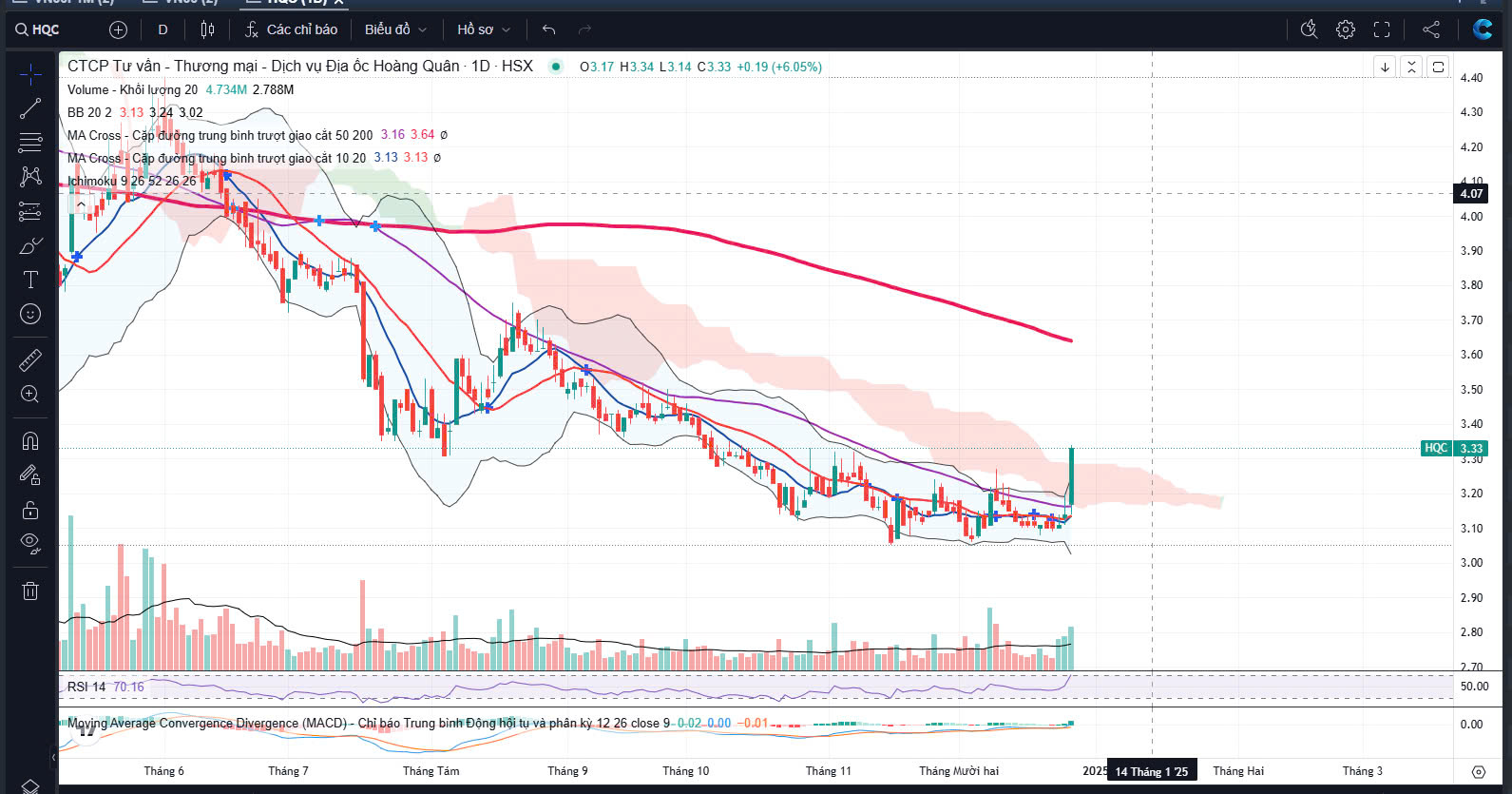The height and width of the screenshot is (794, 1512).
Task: Click the HQC symbol search box
Action: click(x=37, y=29)
